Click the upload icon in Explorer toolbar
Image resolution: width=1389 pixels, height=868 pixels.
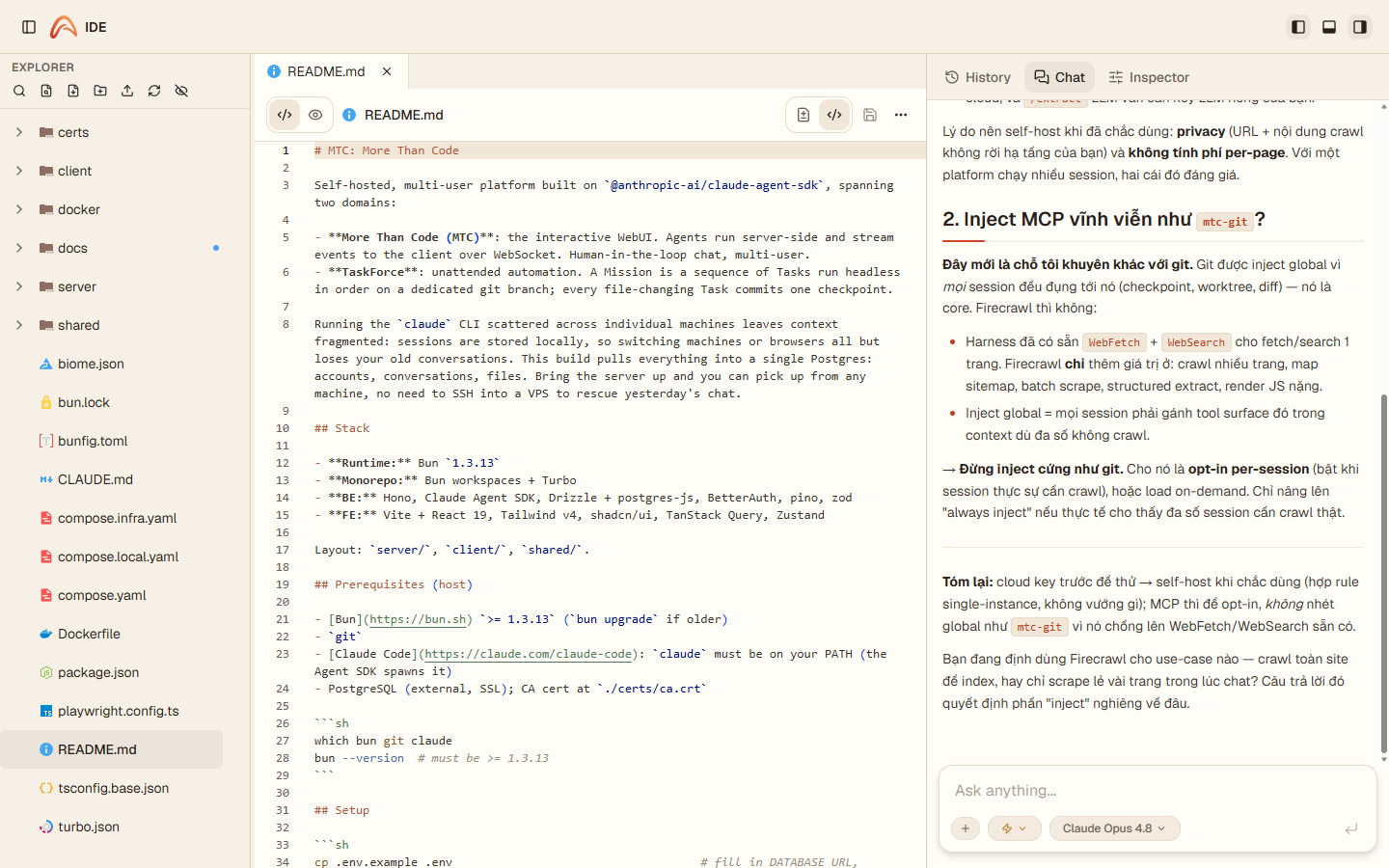tap(127, 91)
